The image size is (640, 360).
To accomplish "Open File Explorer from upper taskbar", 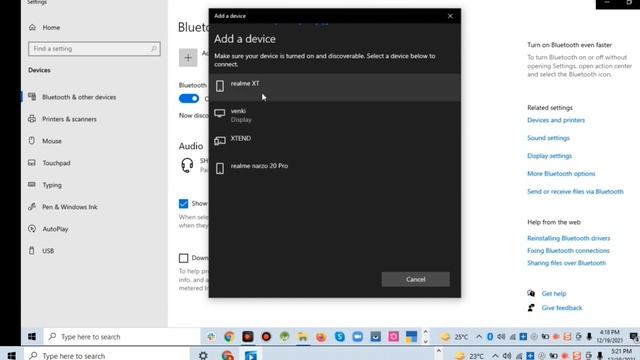I will 302,337.
